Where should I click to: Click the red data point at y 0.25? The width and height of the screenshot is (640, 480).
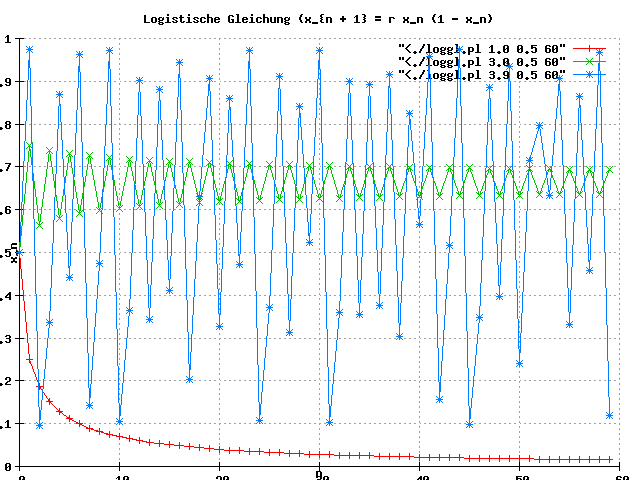point(30,360)
